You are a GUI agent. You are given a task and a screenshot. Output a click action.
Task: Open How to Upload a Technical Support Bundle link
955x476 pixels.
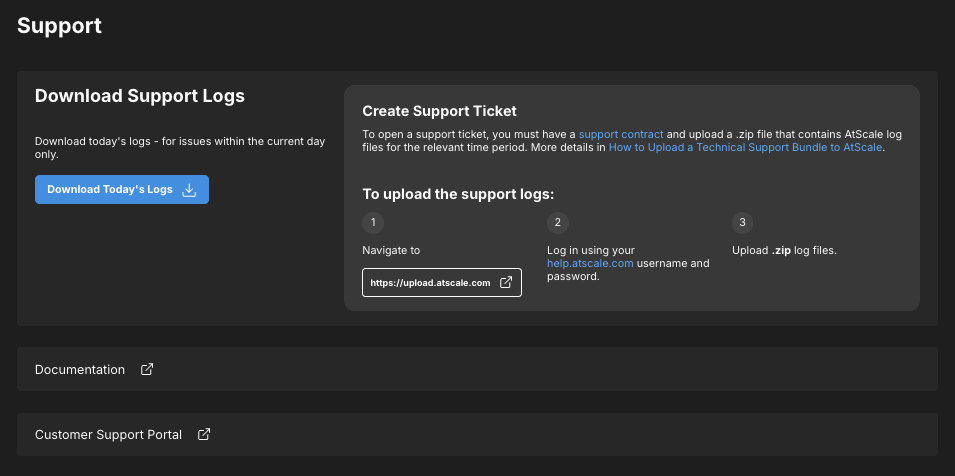[x=745, y=147]
